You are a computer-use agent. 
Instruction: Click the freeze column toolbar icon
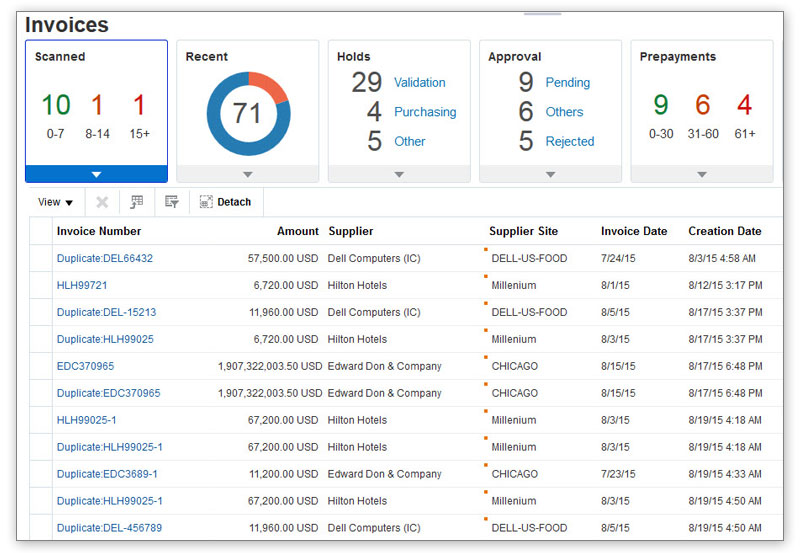pos(137,202)
